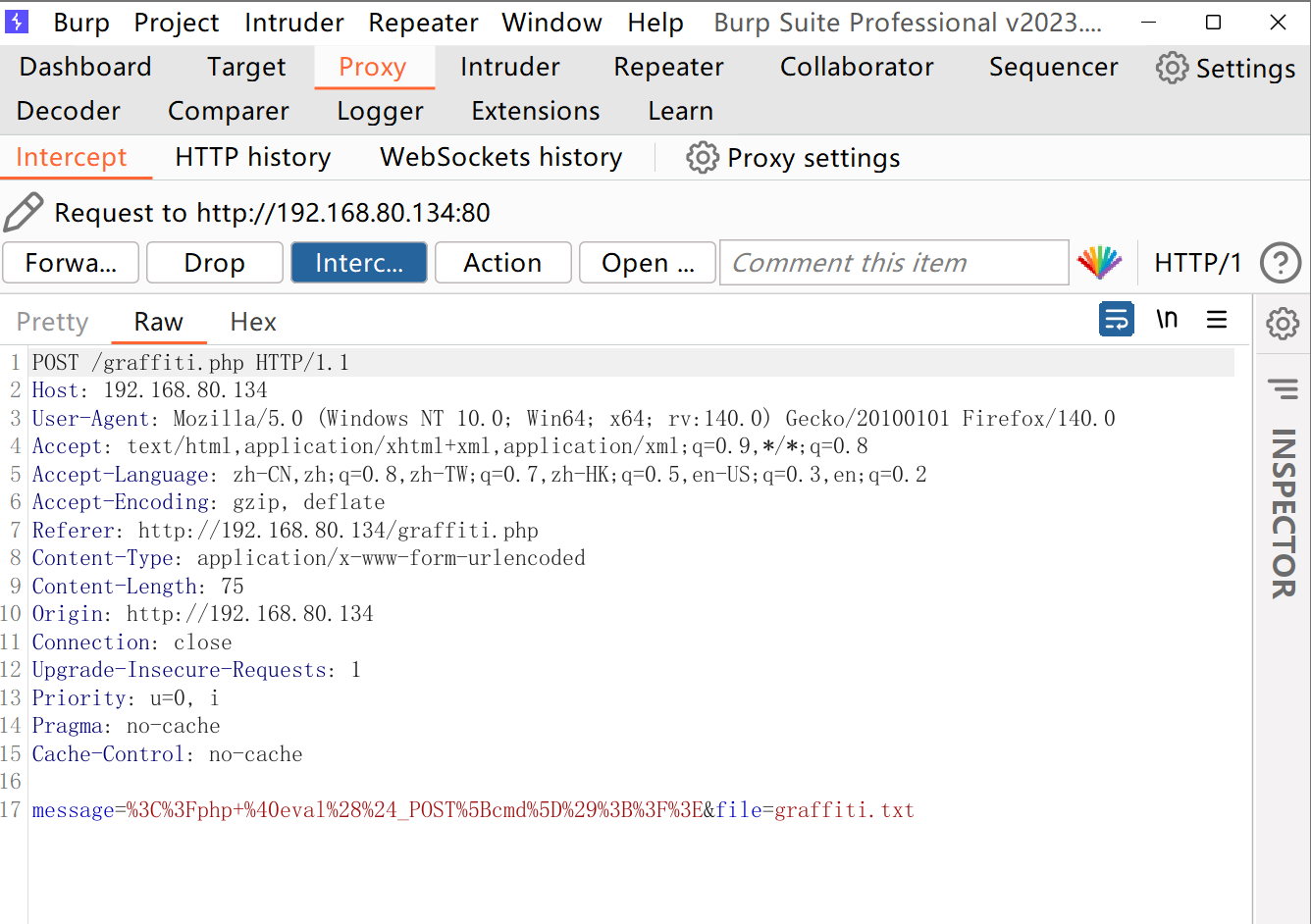Maximize the Burp Suite window
The image size is (1311, 924).
pos(1214,22)
